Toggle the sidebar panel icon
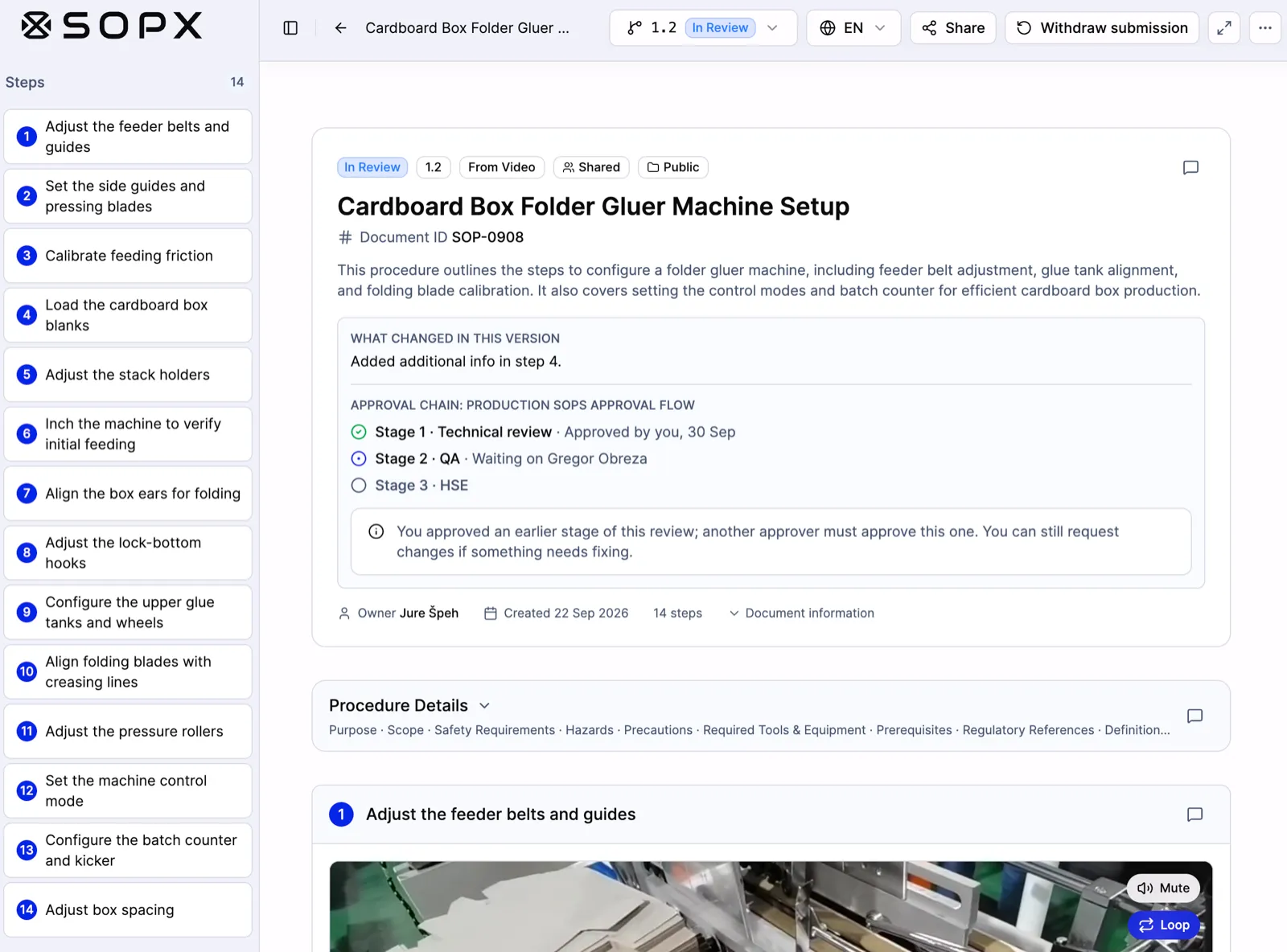1287x952 pixels. [290, 28]
